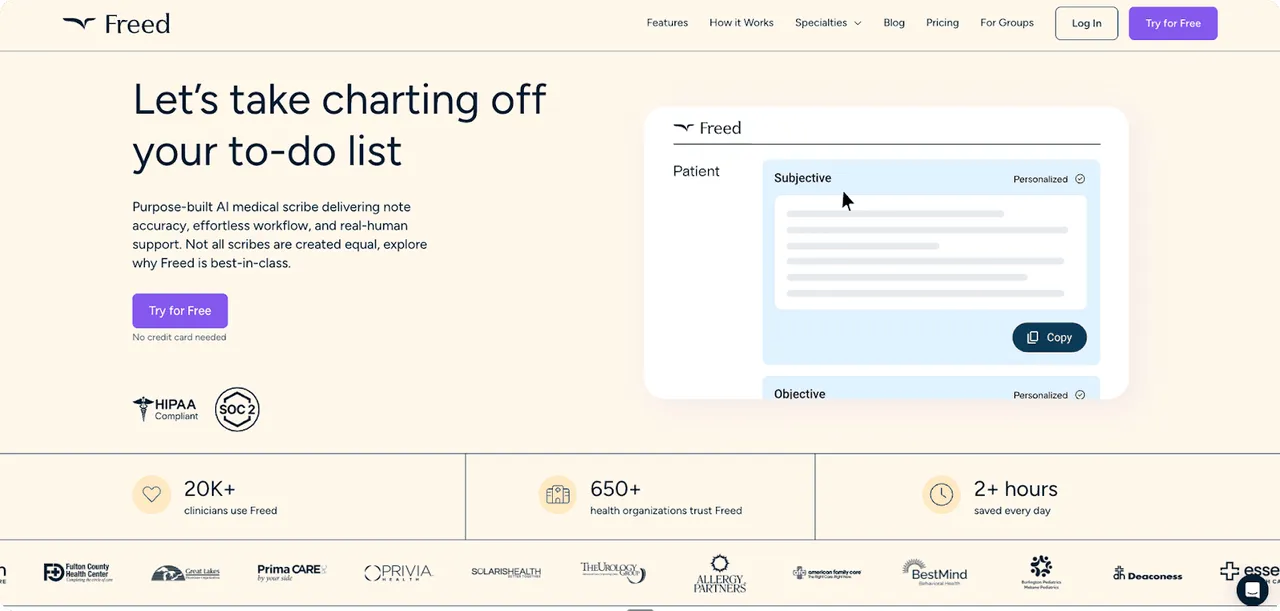Click the BestMind logo

[x=935, y=571]
